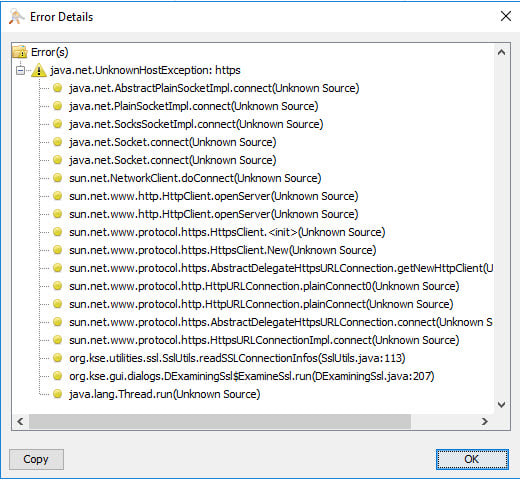Select HttpURLConnection.plainConnect0 stack entry
The width and height of the screenshot is (520, 480).
[264, 286]
